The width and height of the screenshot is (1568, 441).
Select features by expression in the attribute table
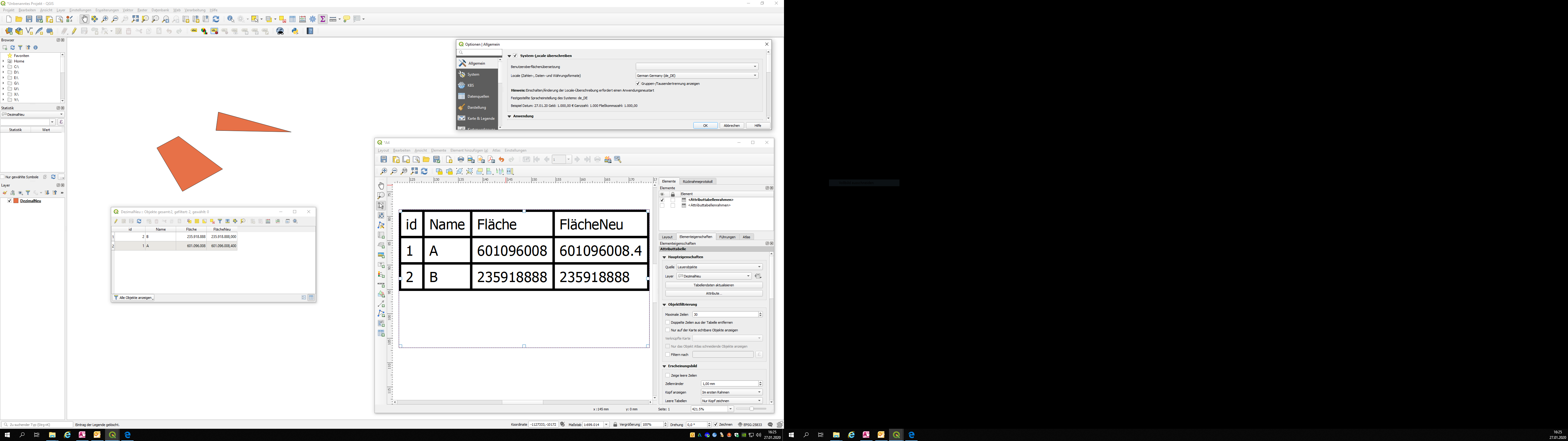click(189, 221)
